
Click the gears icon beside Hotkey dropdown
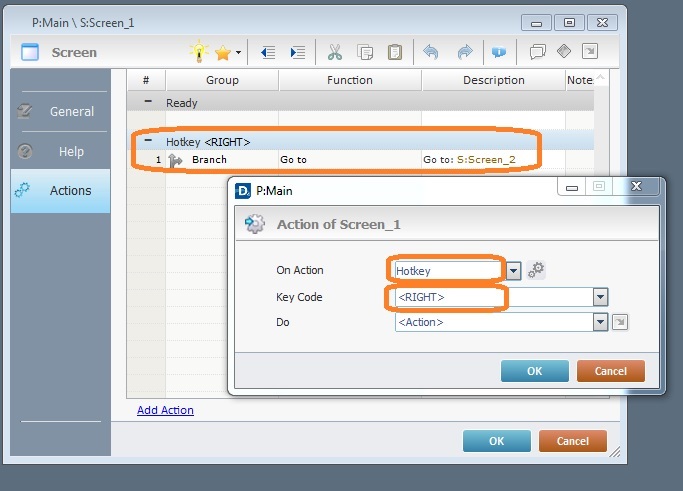(x=537, y=270)
